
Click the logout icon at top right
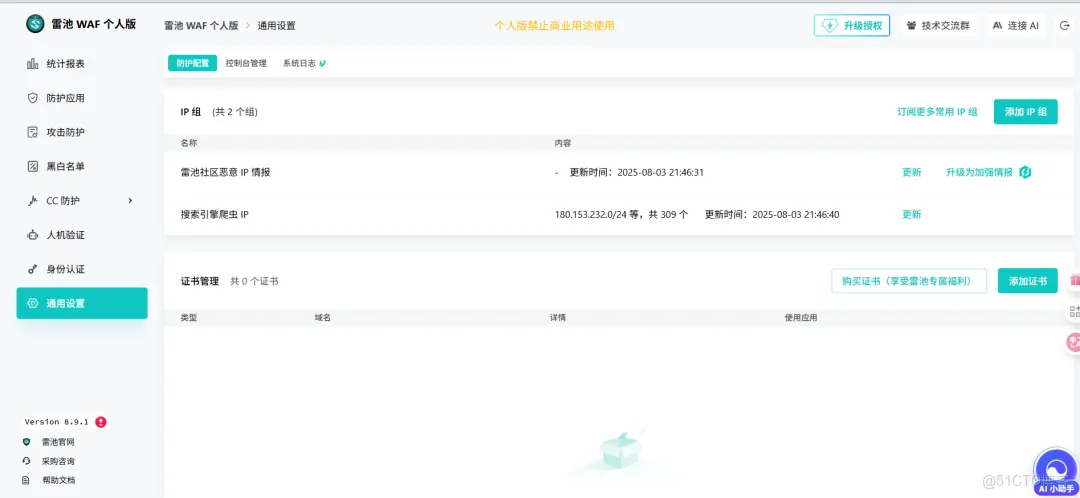click(x=1065, y=25)
